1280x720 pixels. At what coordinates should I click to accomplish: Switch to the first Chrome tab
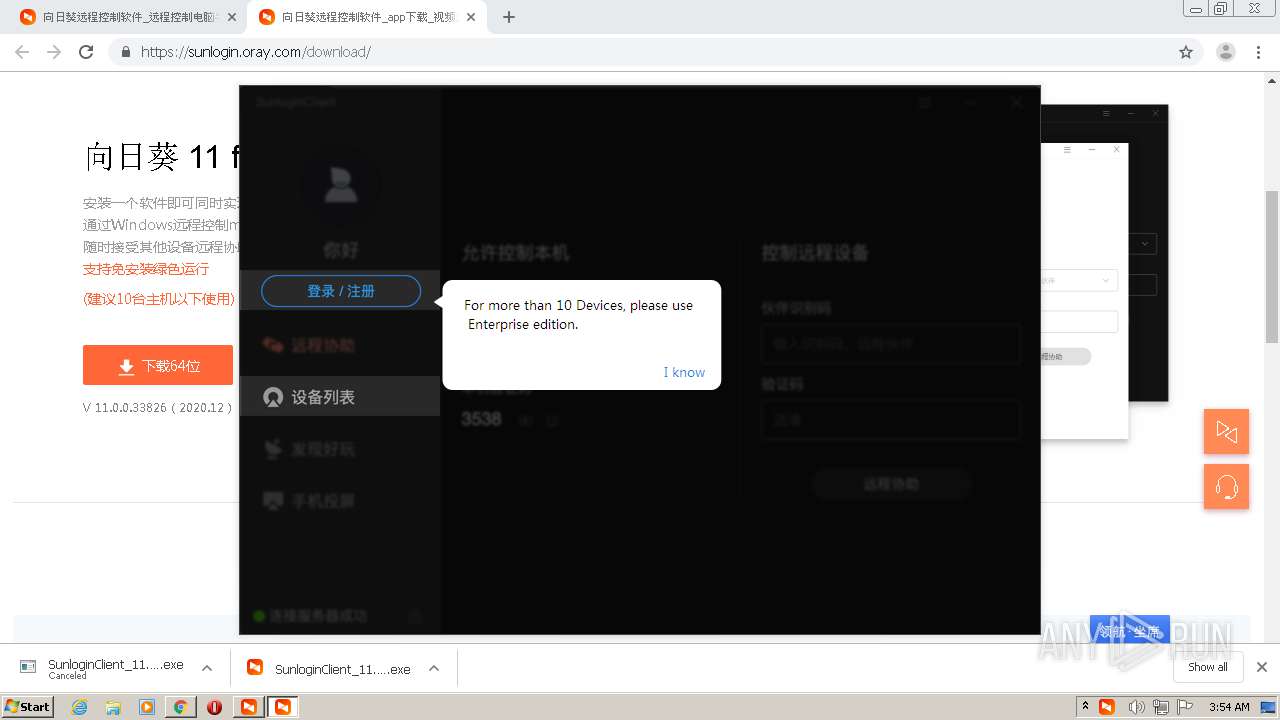pos(128,17)
